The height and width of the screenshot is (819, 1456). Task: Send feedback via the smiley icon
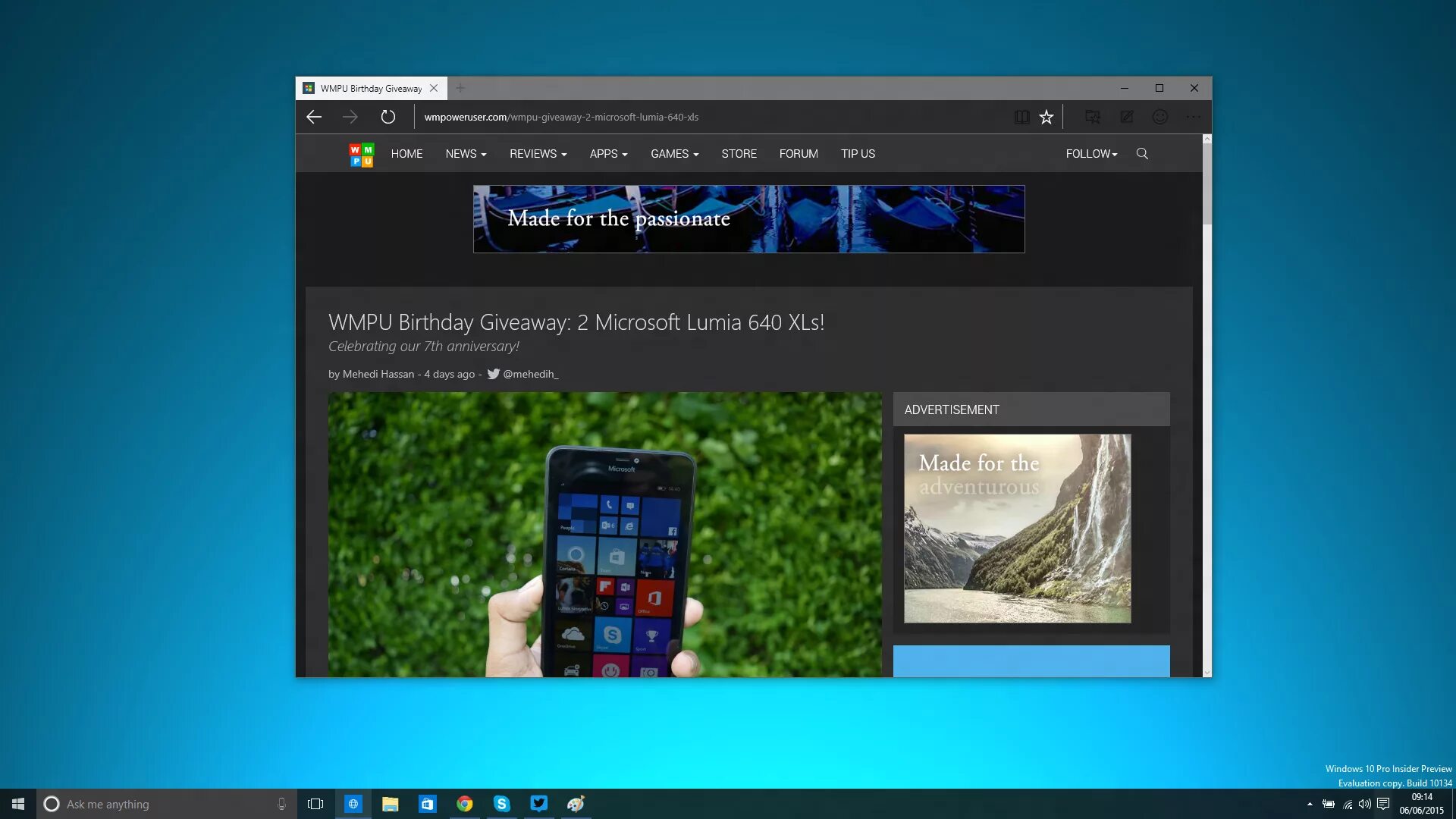(x=1160, y=117)
